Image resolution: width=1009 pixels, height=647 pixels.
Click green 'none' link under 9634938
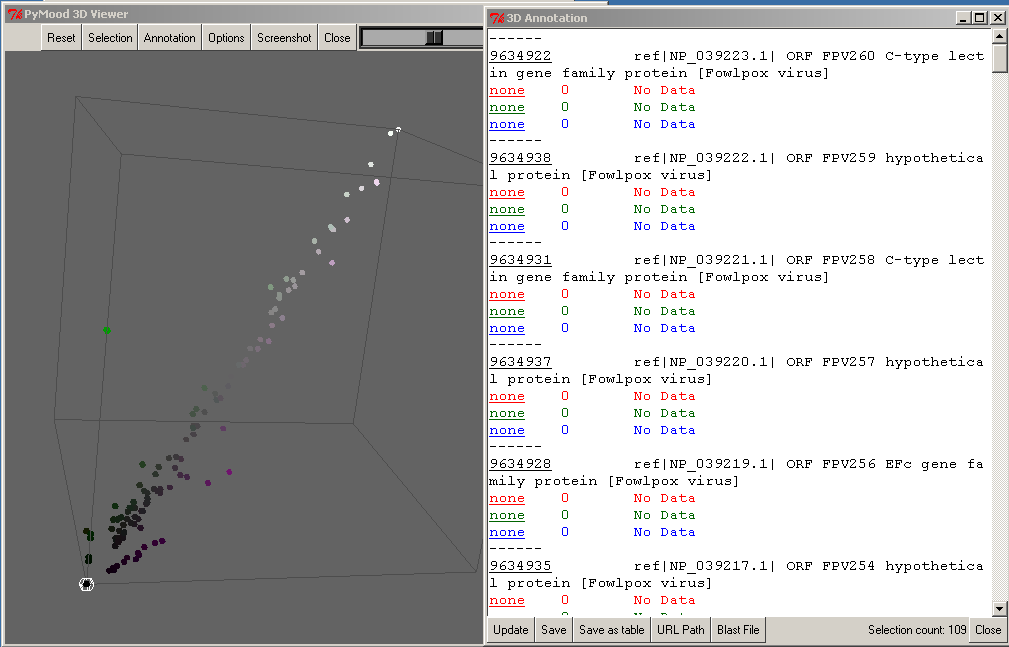[507, 209]
